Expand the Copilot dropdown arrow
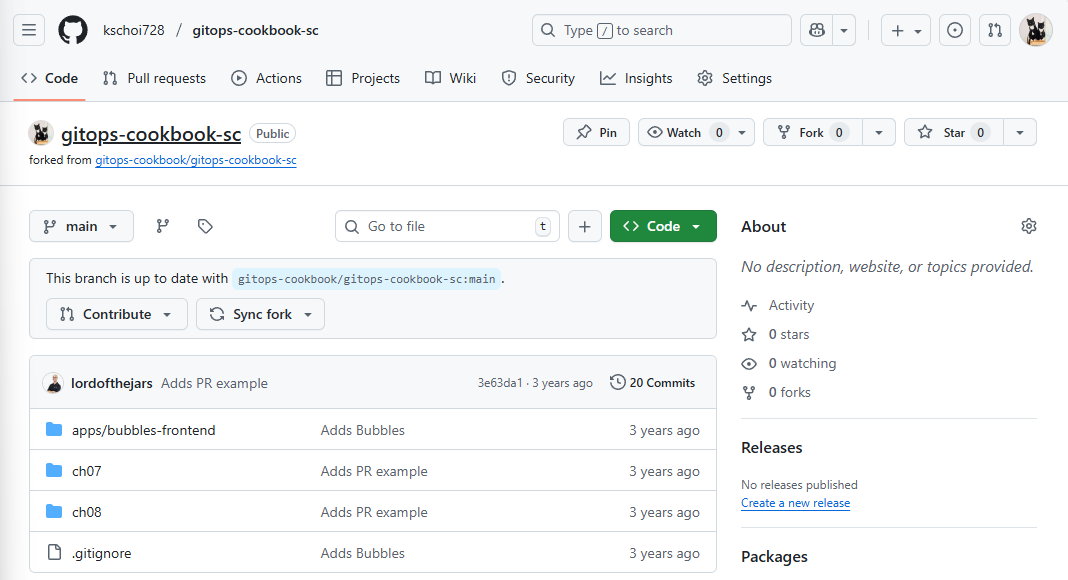Image resolution: width=1068 pixels, height=580 pixels. 844,30
